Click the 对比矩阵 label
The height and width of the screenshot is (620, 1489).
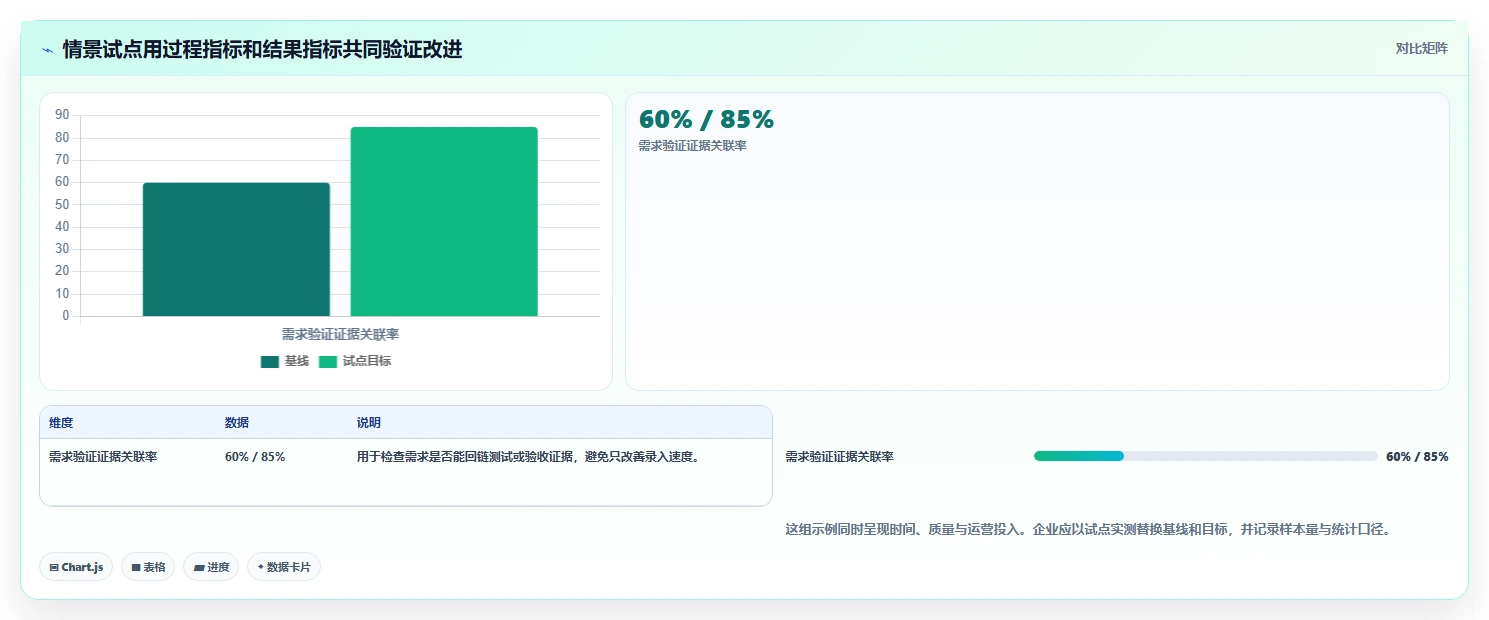(1422, 48)
